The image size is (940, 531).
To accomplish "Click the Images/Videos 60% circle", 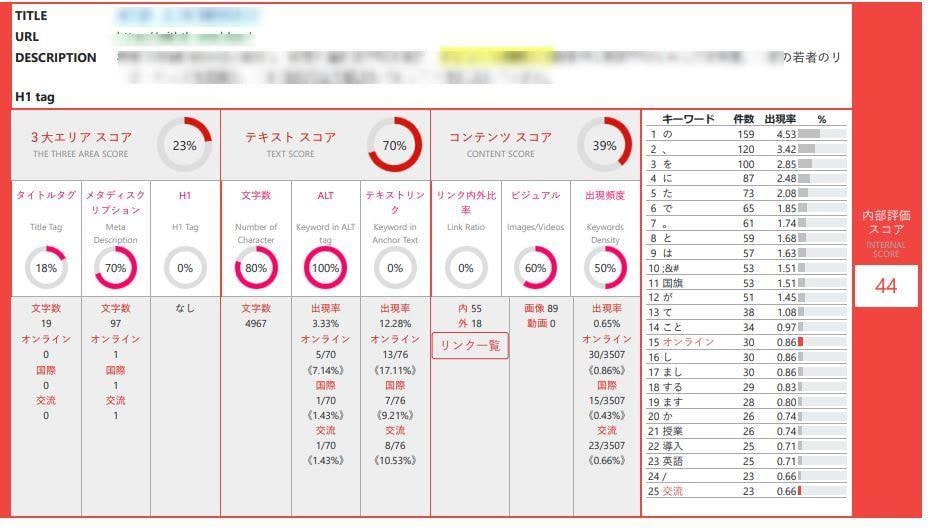I will coord(535,268).
